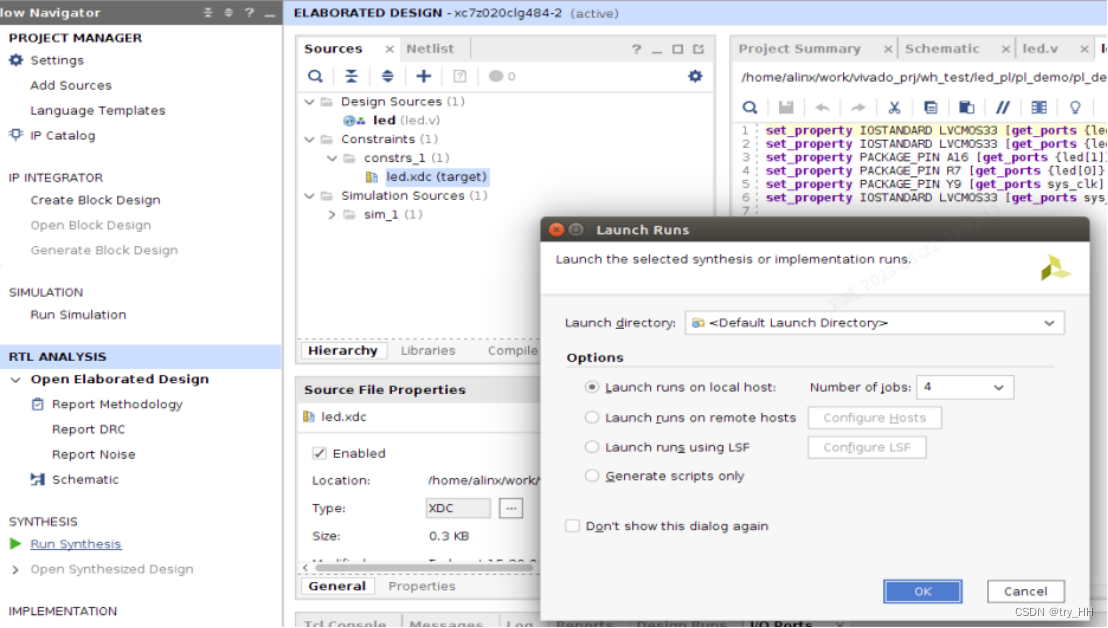Close the Sources tab with its X
The width and height of the screenshot is (1108, 628).
point(389,49)
